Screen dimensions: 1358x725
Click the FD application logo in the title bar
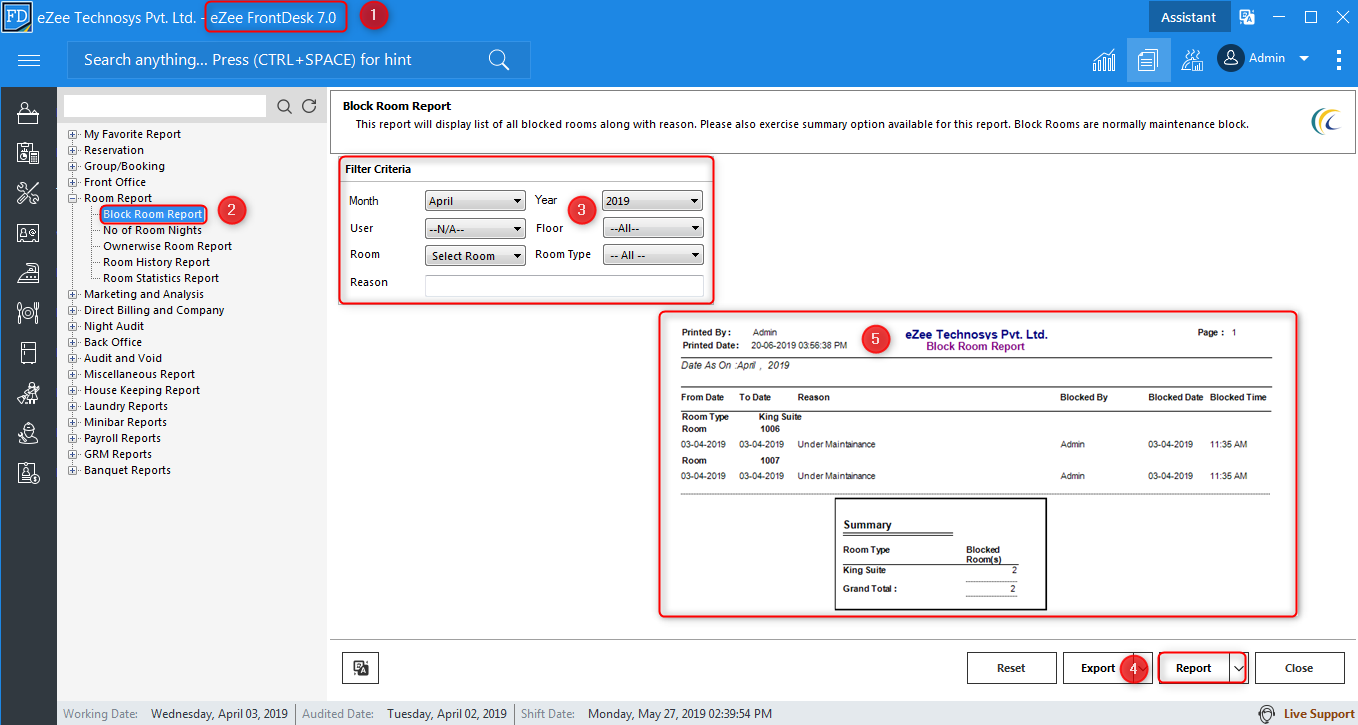pos(16,17)
